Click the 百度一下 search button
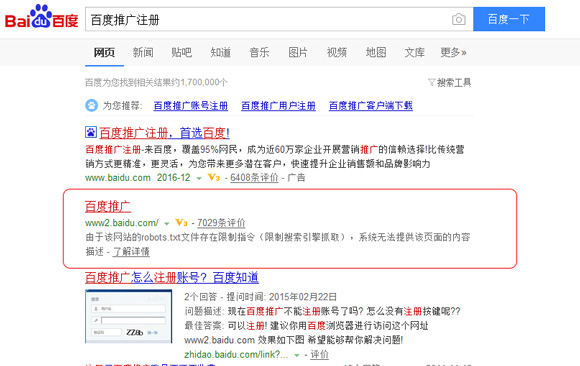 [x=509, y=19]
